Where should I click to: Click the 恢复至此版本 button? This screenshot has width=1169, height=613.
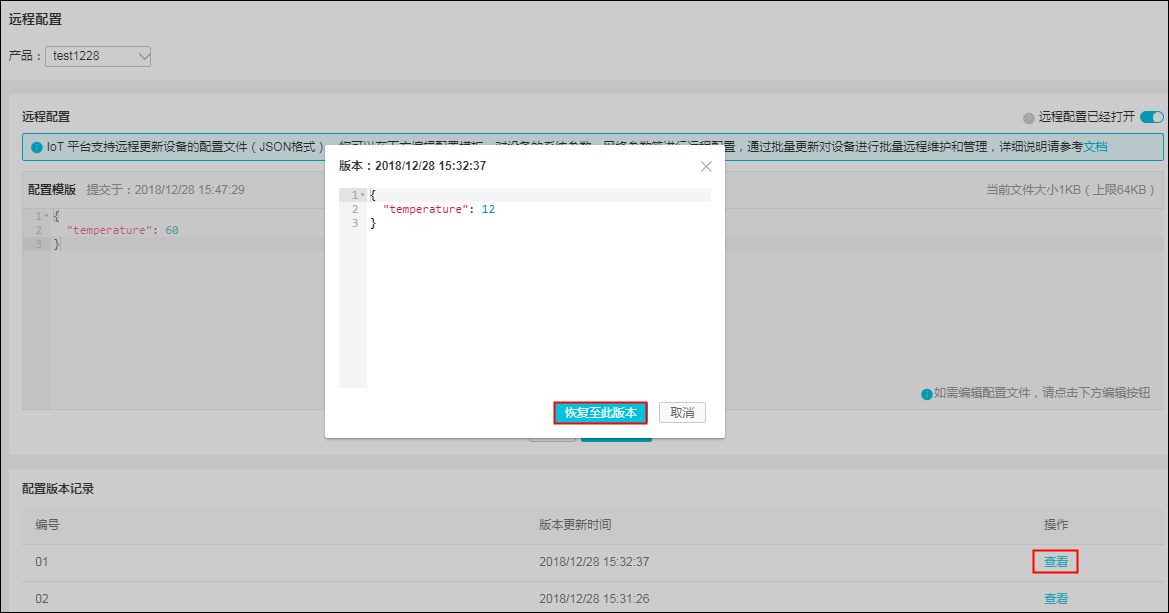click(600, 412)
